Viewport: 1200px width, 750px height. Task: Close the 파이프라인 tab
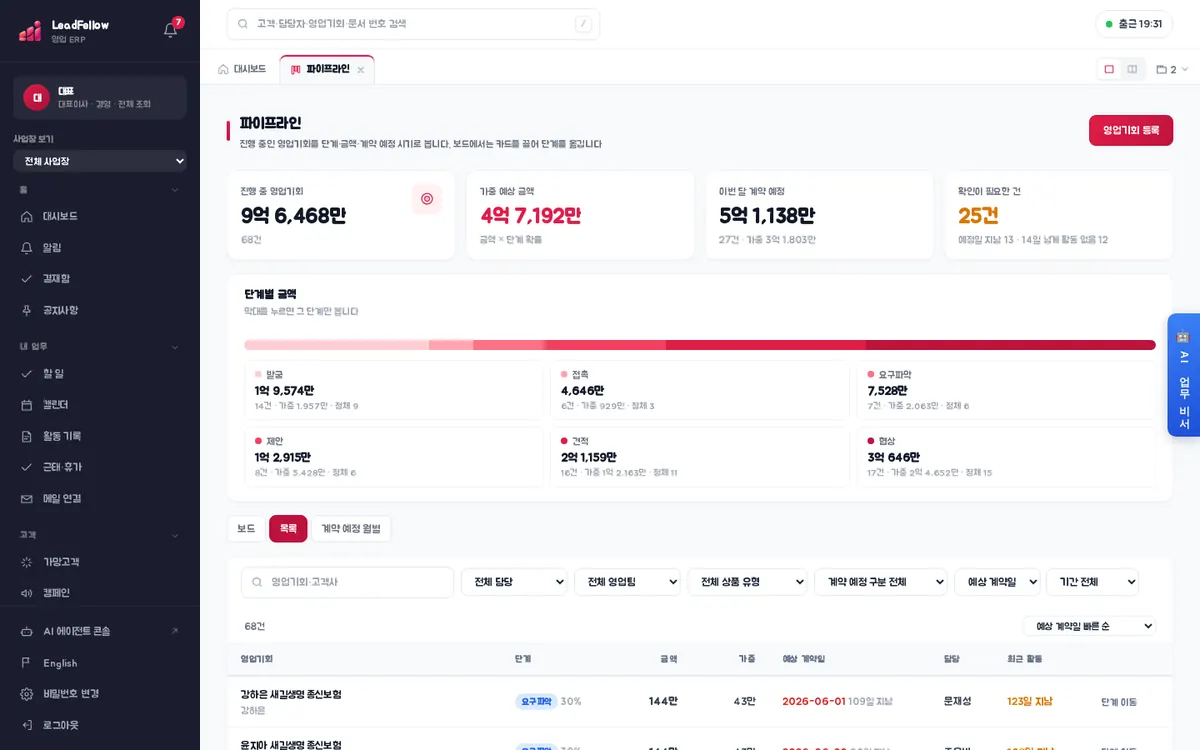(361, 70)
